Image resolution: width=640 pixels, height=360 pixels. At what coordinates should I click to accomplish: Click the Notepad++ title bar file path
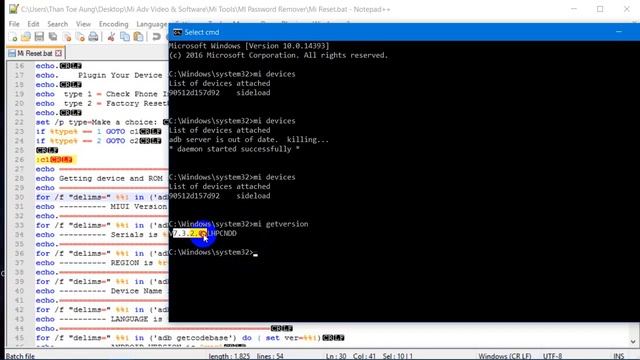(206, 9)
